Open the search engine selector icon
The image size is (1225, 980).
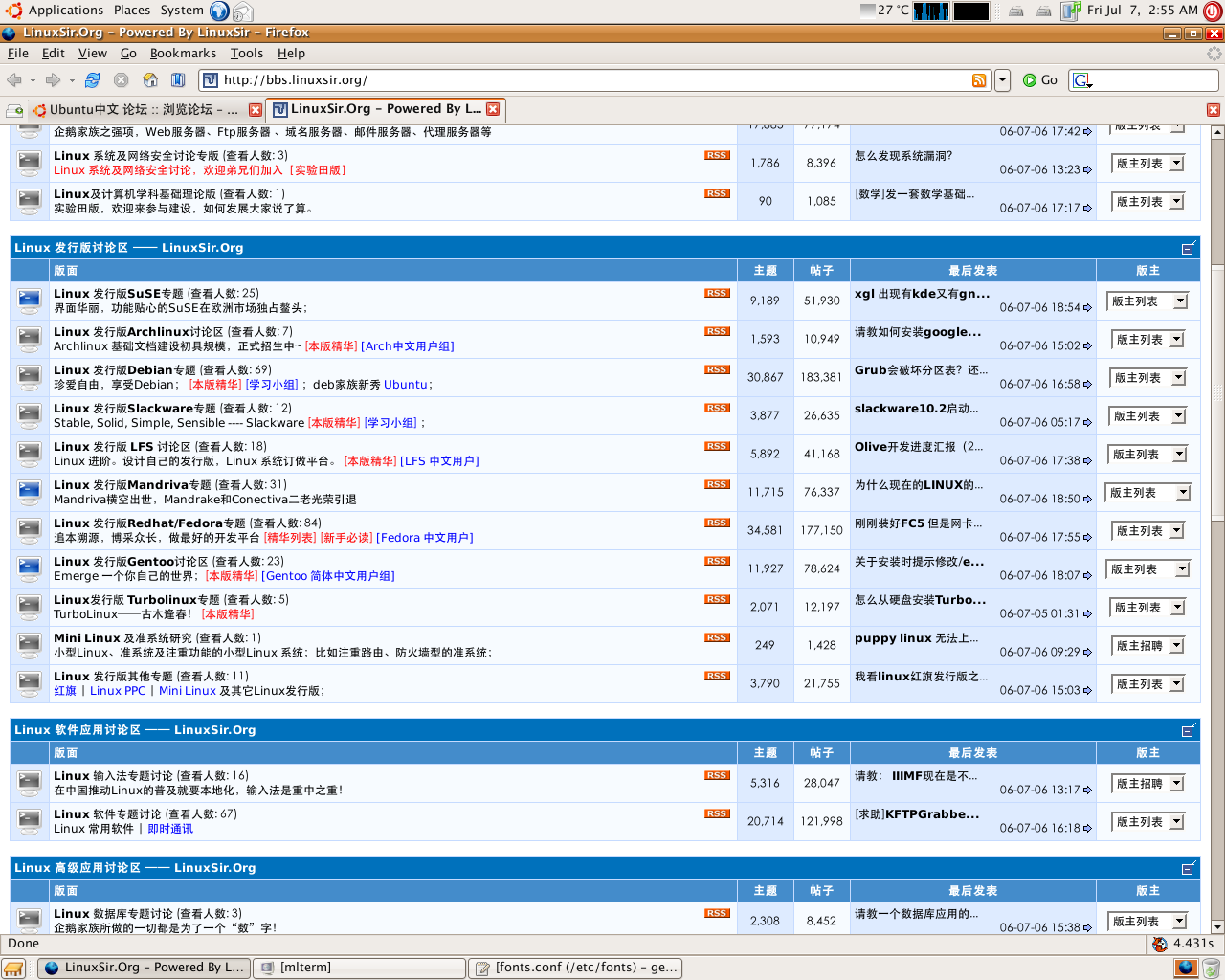click(x=1082, y=80)
